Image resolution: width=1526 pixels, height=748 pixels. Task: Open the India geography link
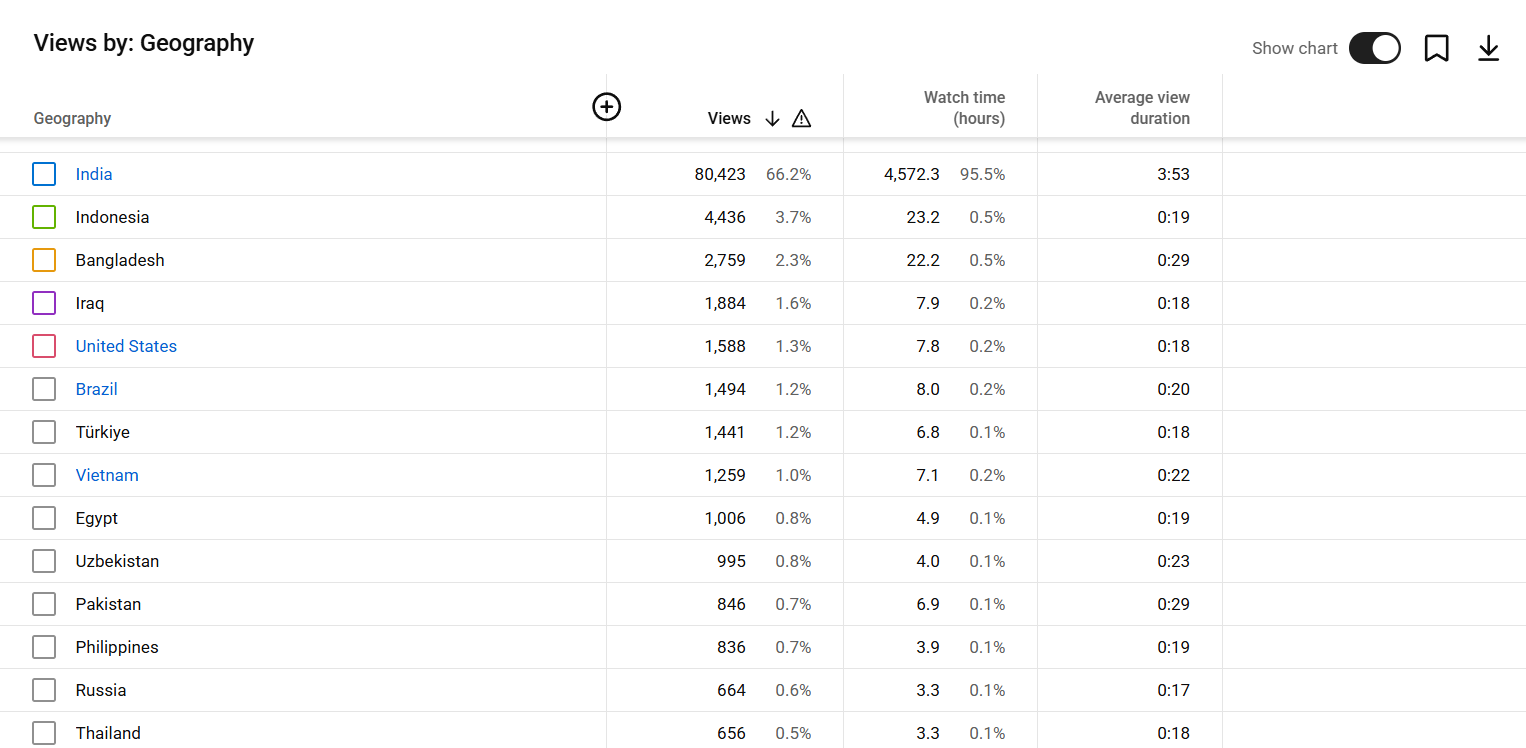[94, 174]
